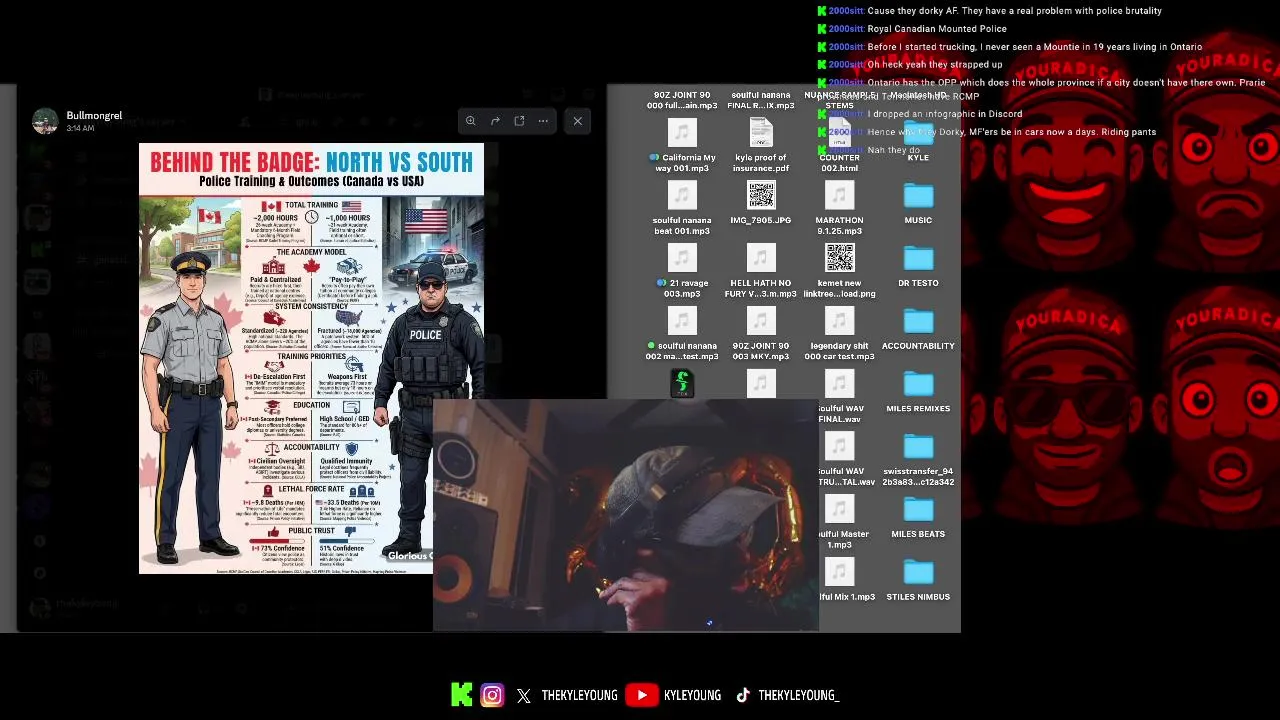The height and width of the screenshot is (720, 1280).
Task: Click THEKYLEYOUNG_ TikTok handle text
Action: 798,695
